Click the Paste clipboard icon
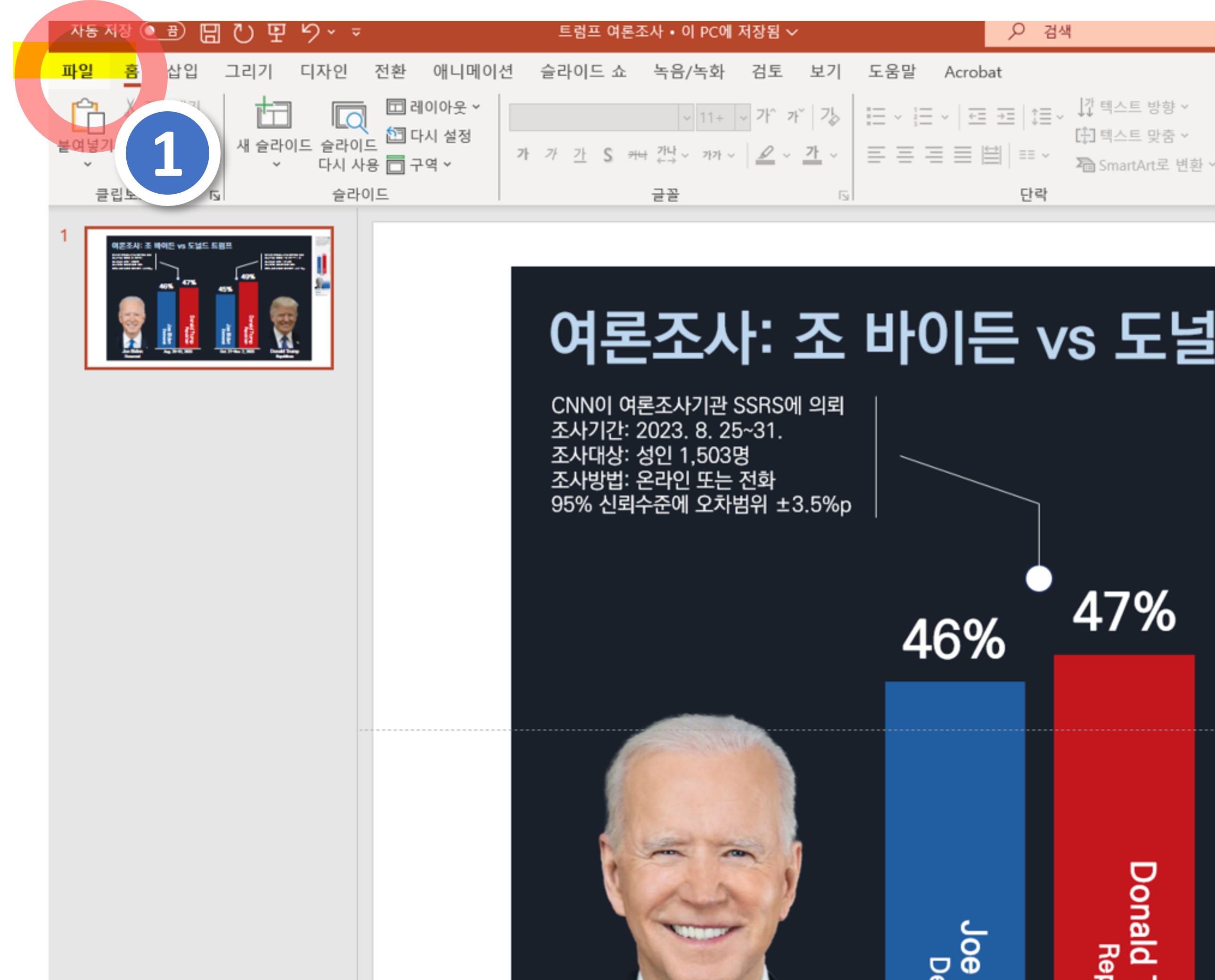1215x980 pixels. pos(88,117)
